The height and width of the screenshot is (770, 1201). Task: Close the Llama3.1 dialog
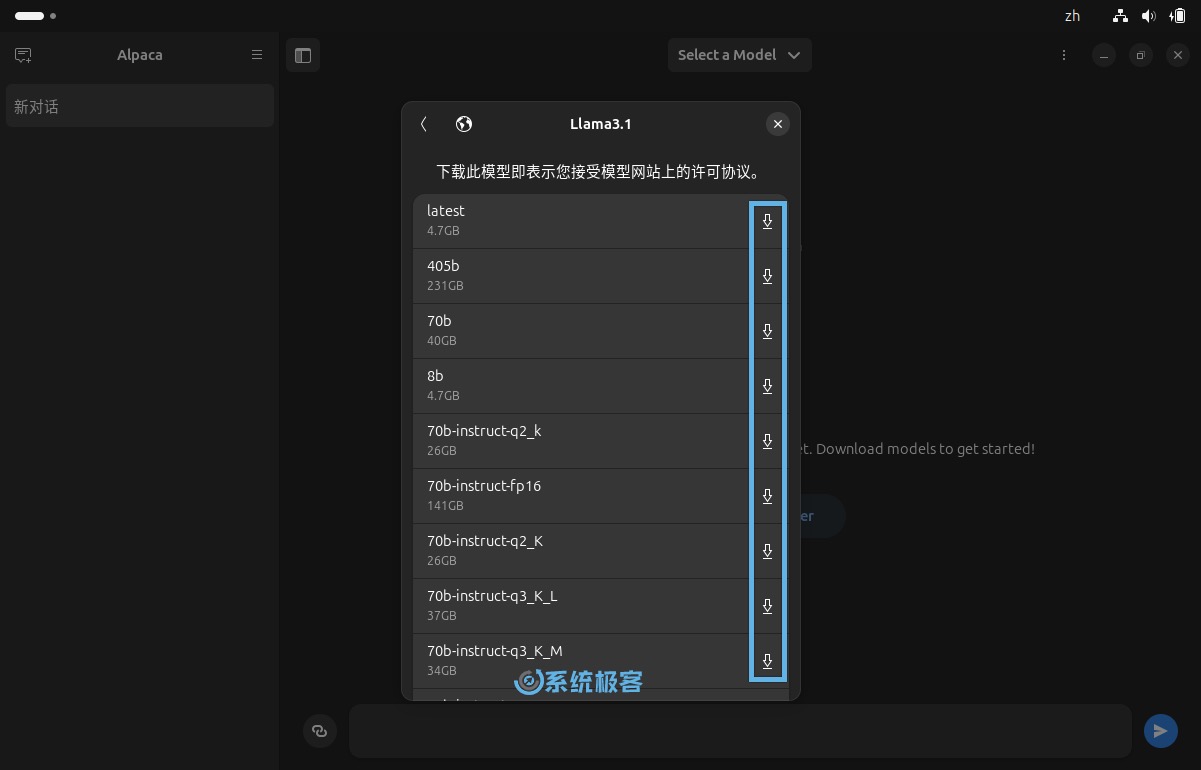coord(778,124)
